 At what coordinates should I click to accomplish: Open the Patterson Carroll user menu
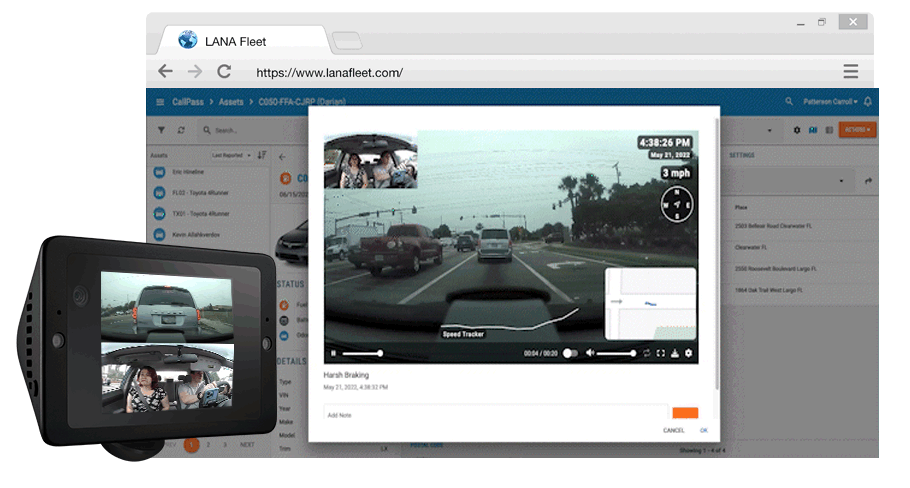[x=830, y=101]
